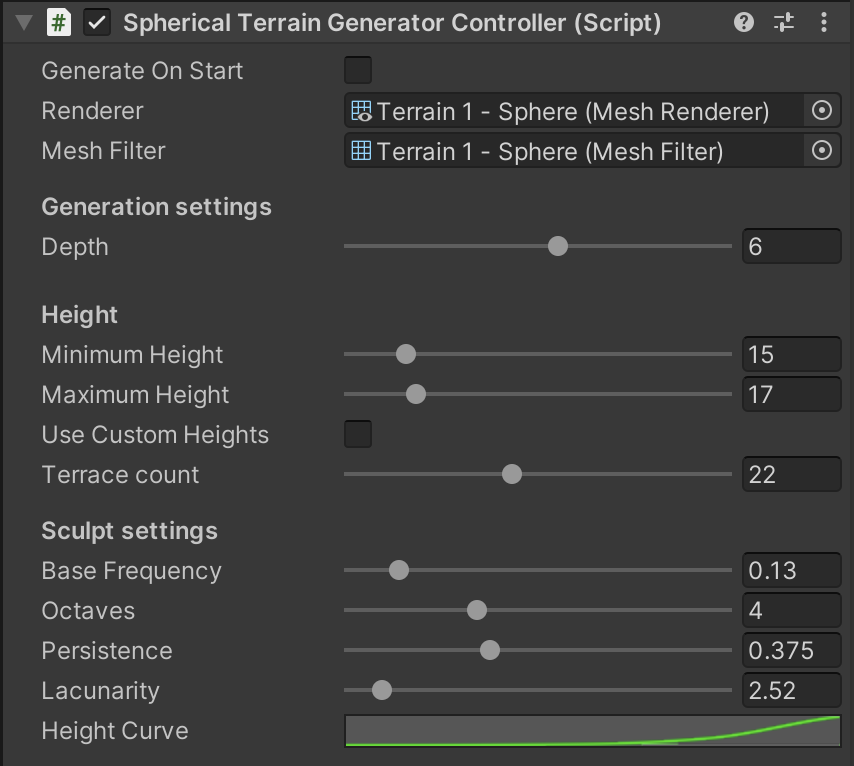The width and height of the screenshot is (854, 766).
Task: Click the Depth slider handle
Action: click(557, 246)
